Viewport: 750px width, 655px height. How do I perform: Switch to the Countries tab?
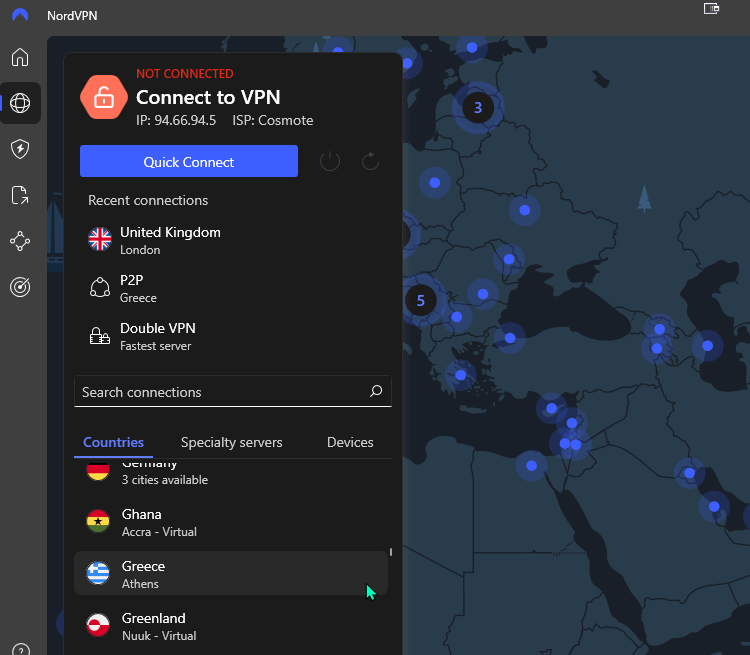(113, 442)
